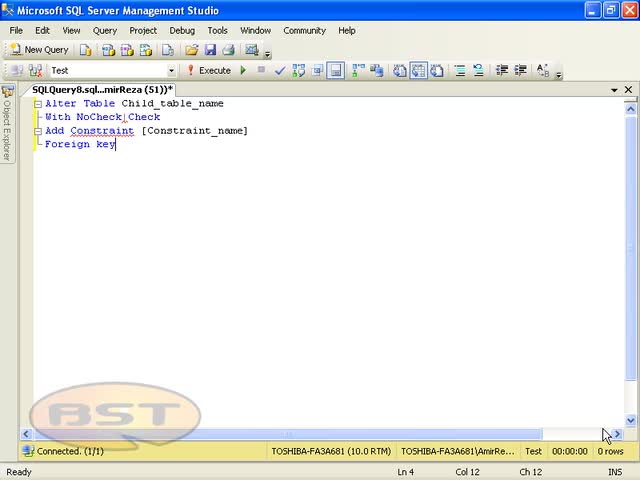Open the Query menu
This screenshot has width=640, height=480.
(x=104, y=31)
